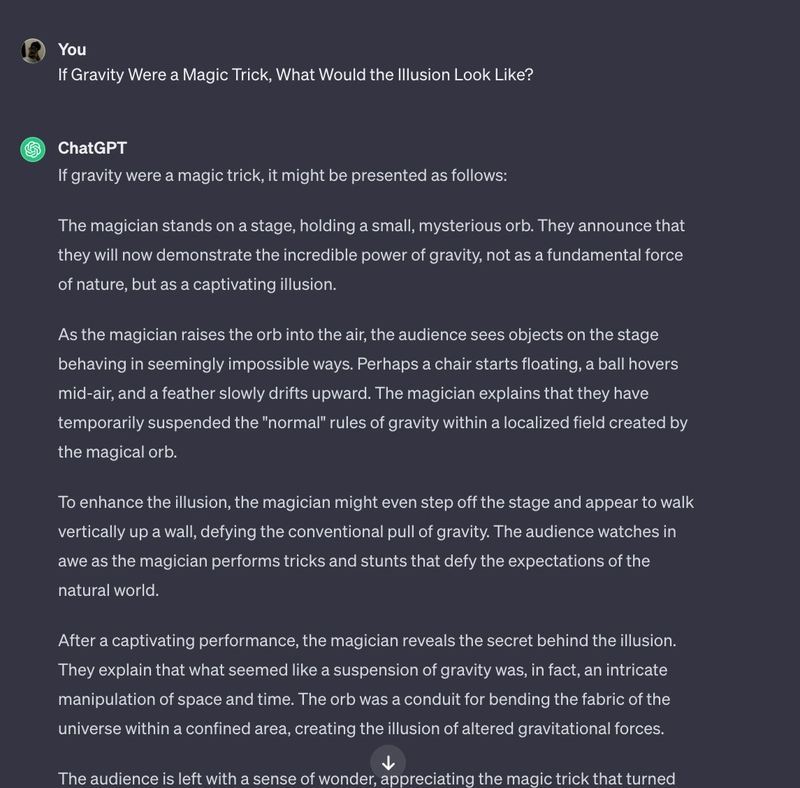800x788 pixels.
Task: Click the phrase "of nature, but as a captivating illusion."
Action: (197, 284)
